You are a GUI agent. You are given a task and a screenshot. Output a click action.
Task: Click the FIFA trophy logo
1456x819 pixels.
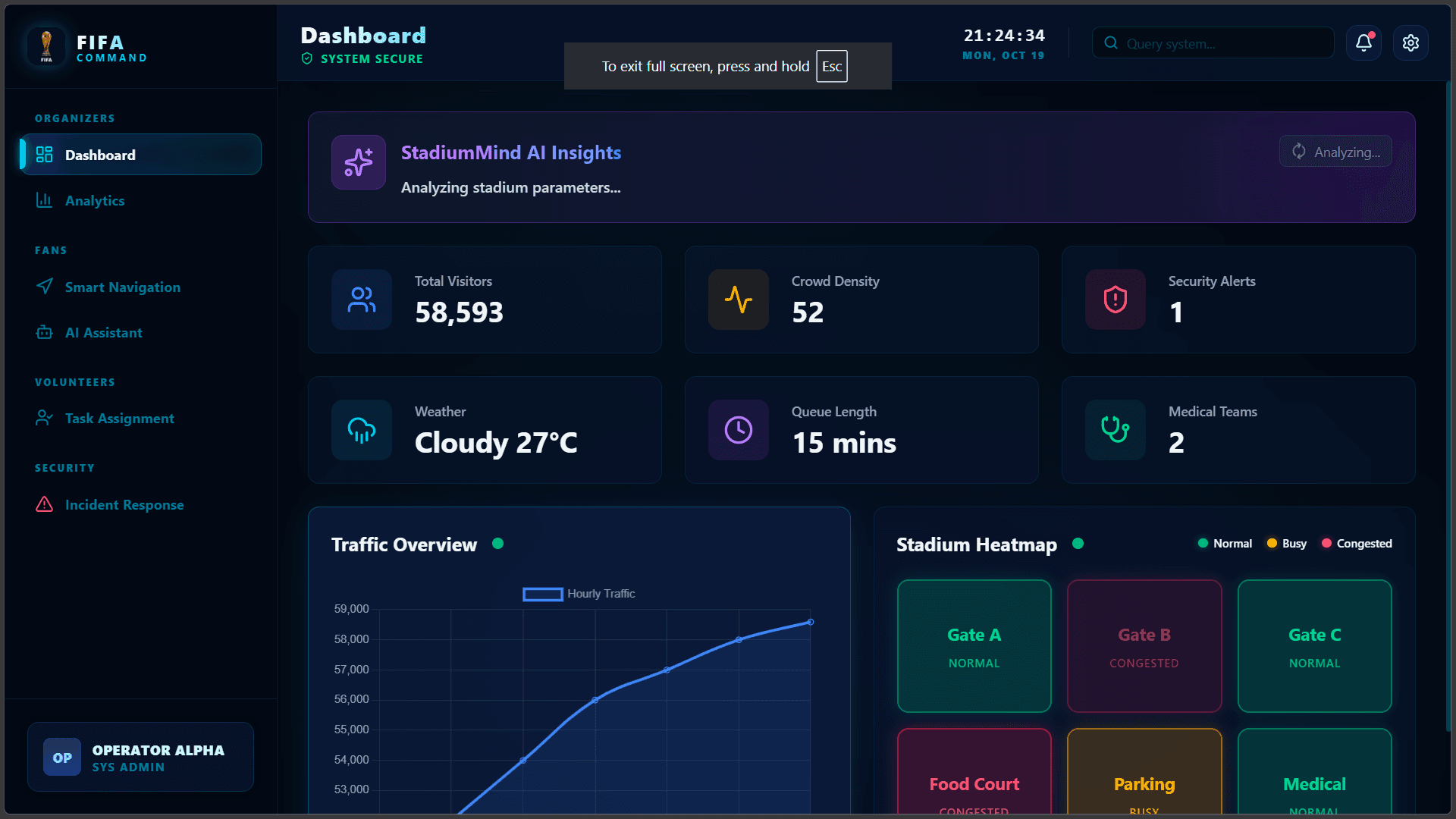coord(47,46)
